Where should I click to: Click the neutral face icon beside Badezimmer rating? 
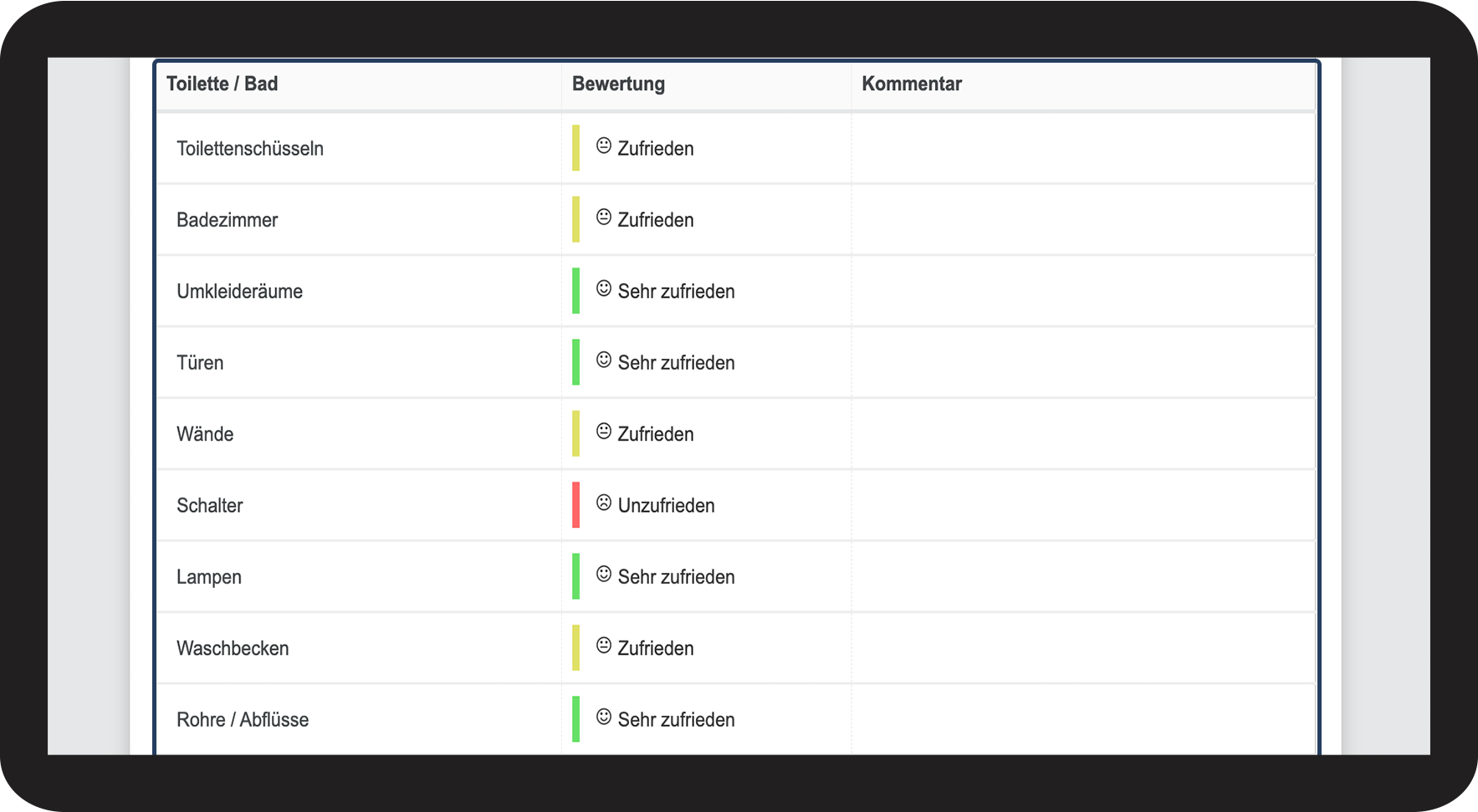(604, 217)
